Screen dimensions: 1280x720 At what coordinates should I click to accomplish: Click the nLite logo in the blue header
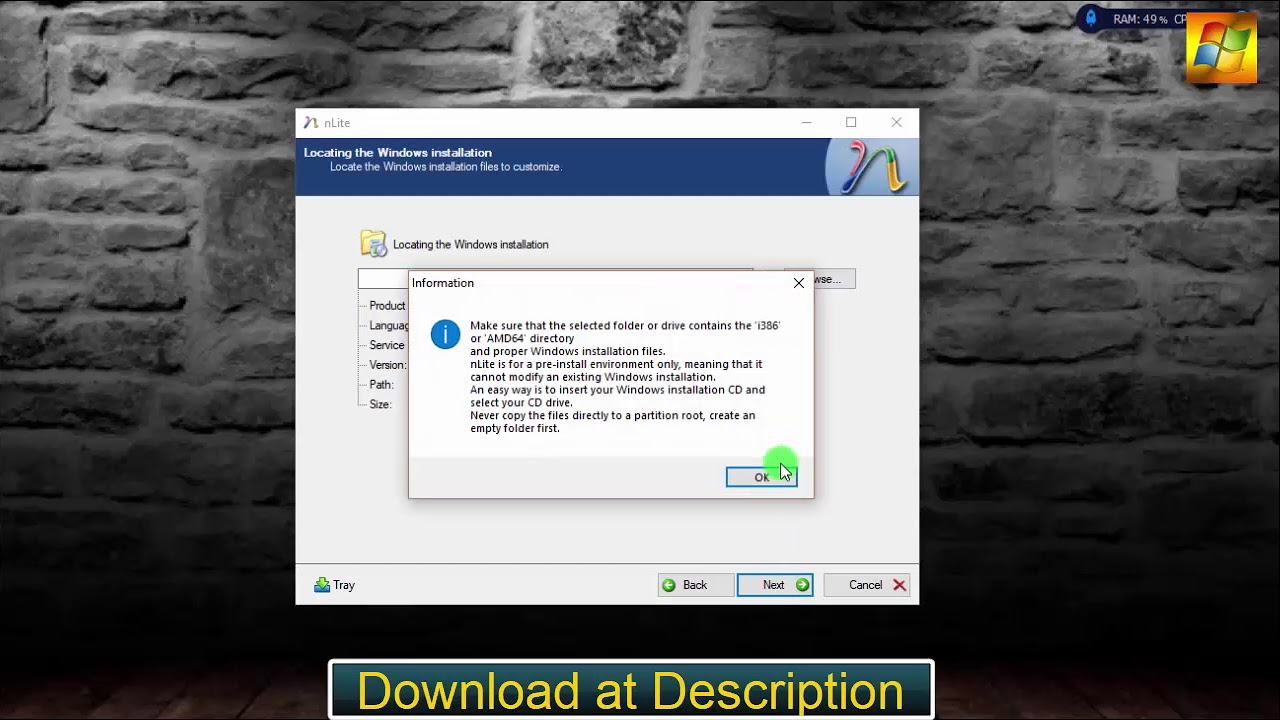pos(871,166)
